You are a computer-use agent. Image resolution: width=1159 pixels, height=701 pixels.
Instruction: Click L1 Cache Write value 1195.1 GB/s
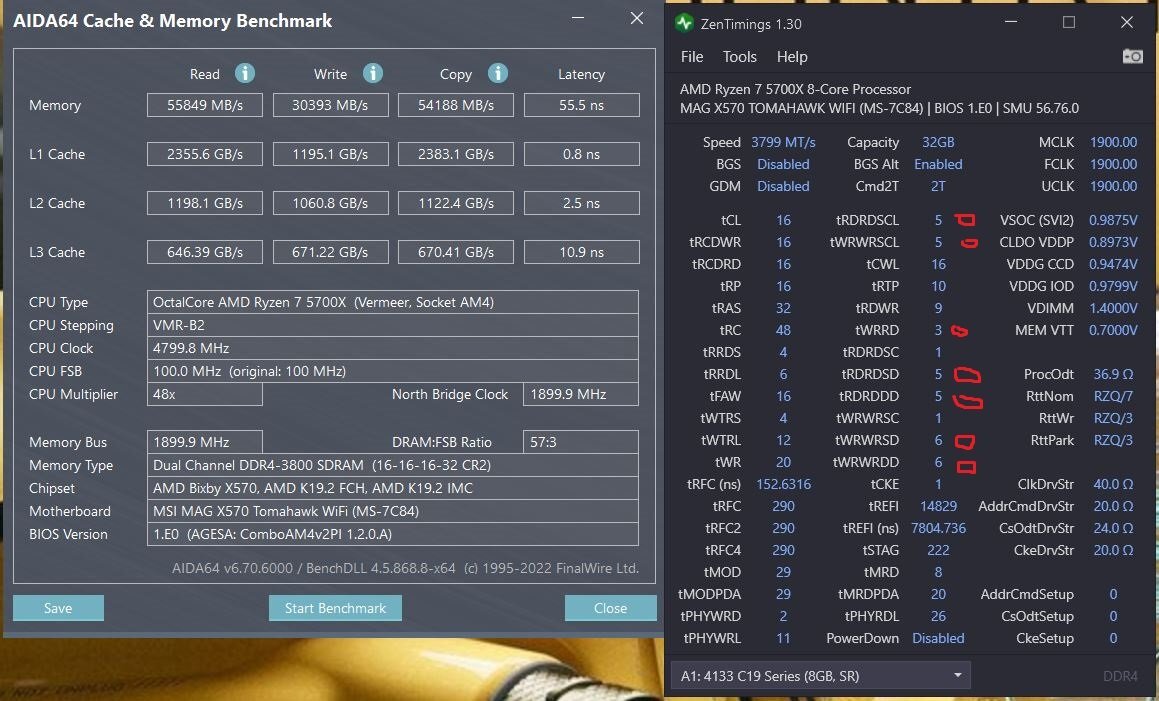point(330,154)
